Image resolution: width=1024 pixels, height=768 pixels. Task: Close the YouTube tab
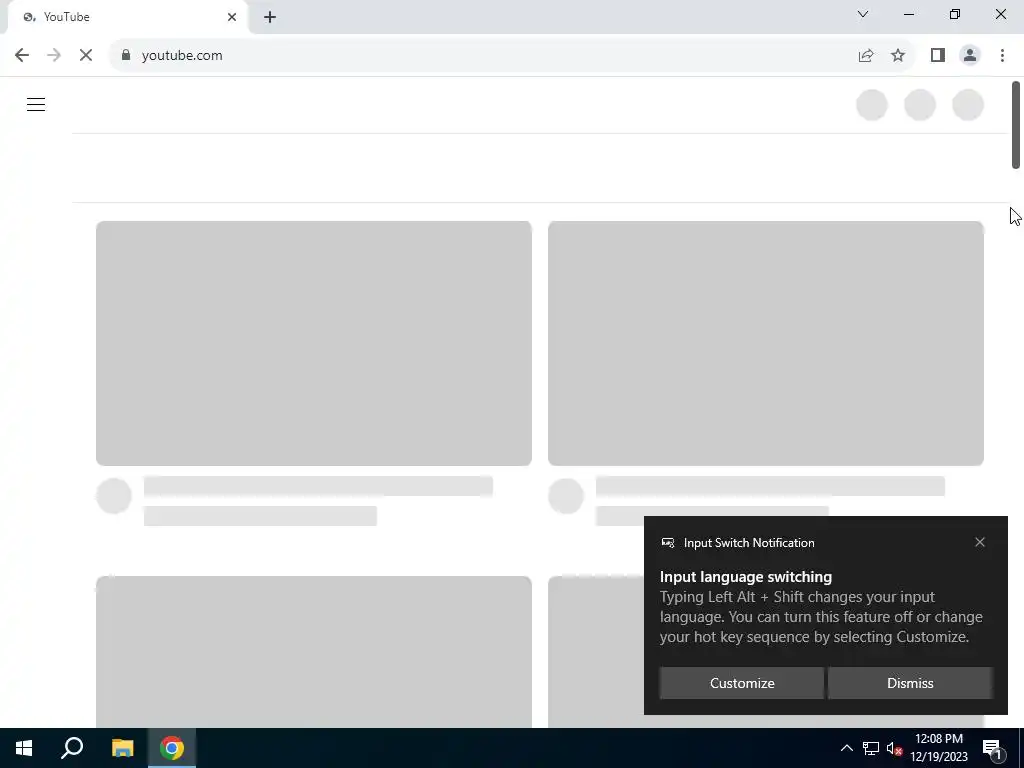(232, 17)
